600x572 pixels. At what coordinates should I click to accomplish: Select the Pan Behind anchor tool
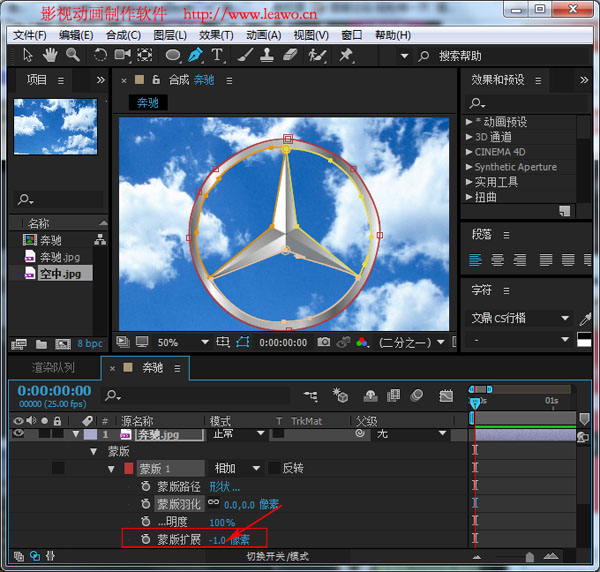point(145,55)
